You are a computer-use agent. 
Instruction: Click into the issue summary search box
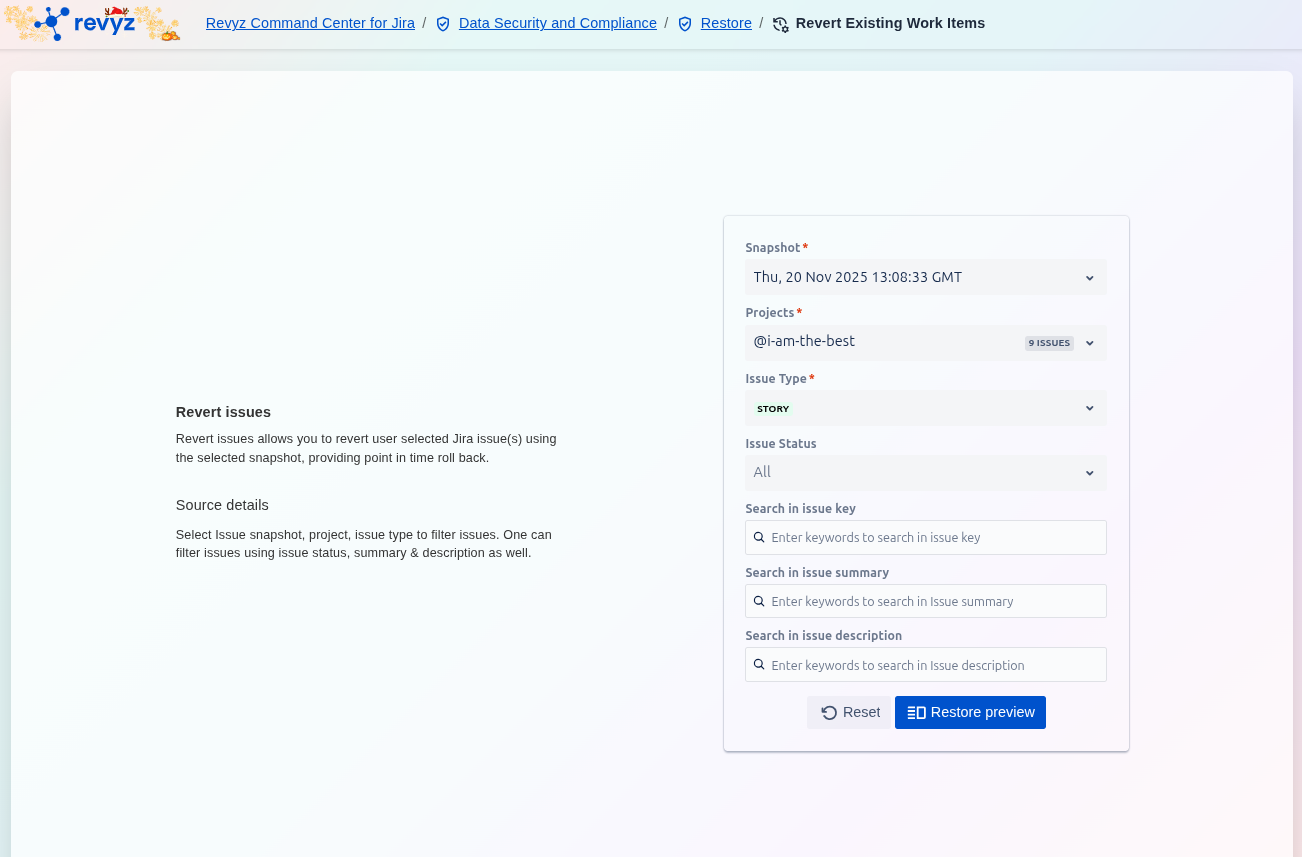(935, 601)
